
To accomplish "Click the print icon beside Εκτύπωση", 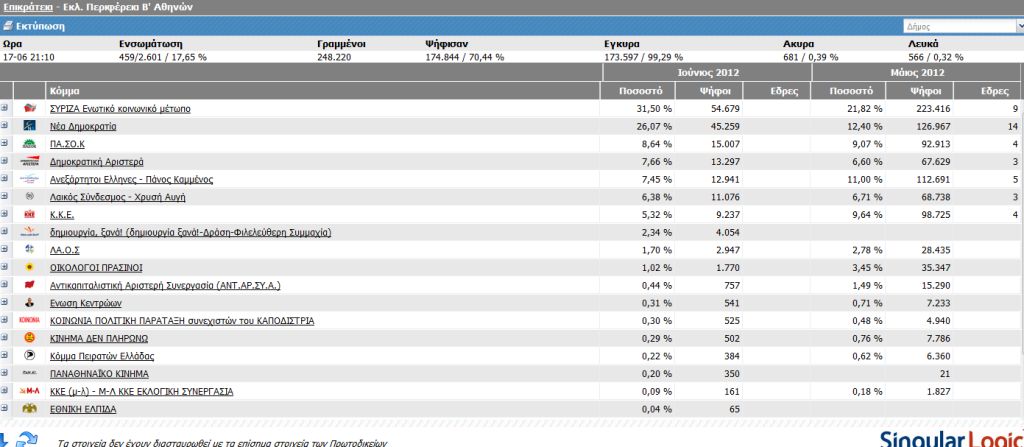I will 7,27.
